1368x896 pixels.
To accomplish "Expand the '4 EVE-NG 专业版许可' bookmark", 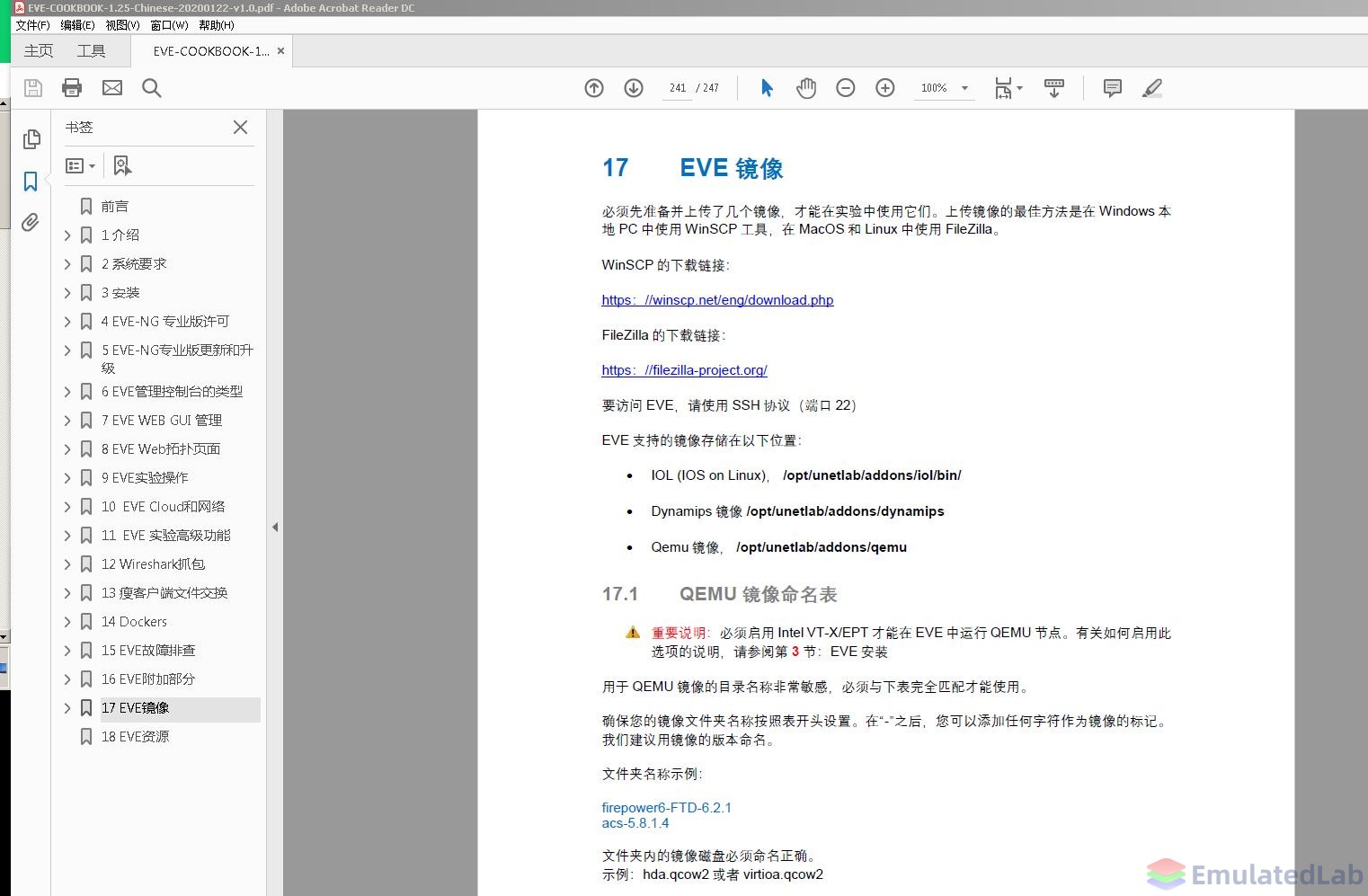I will tap(67, 322).
